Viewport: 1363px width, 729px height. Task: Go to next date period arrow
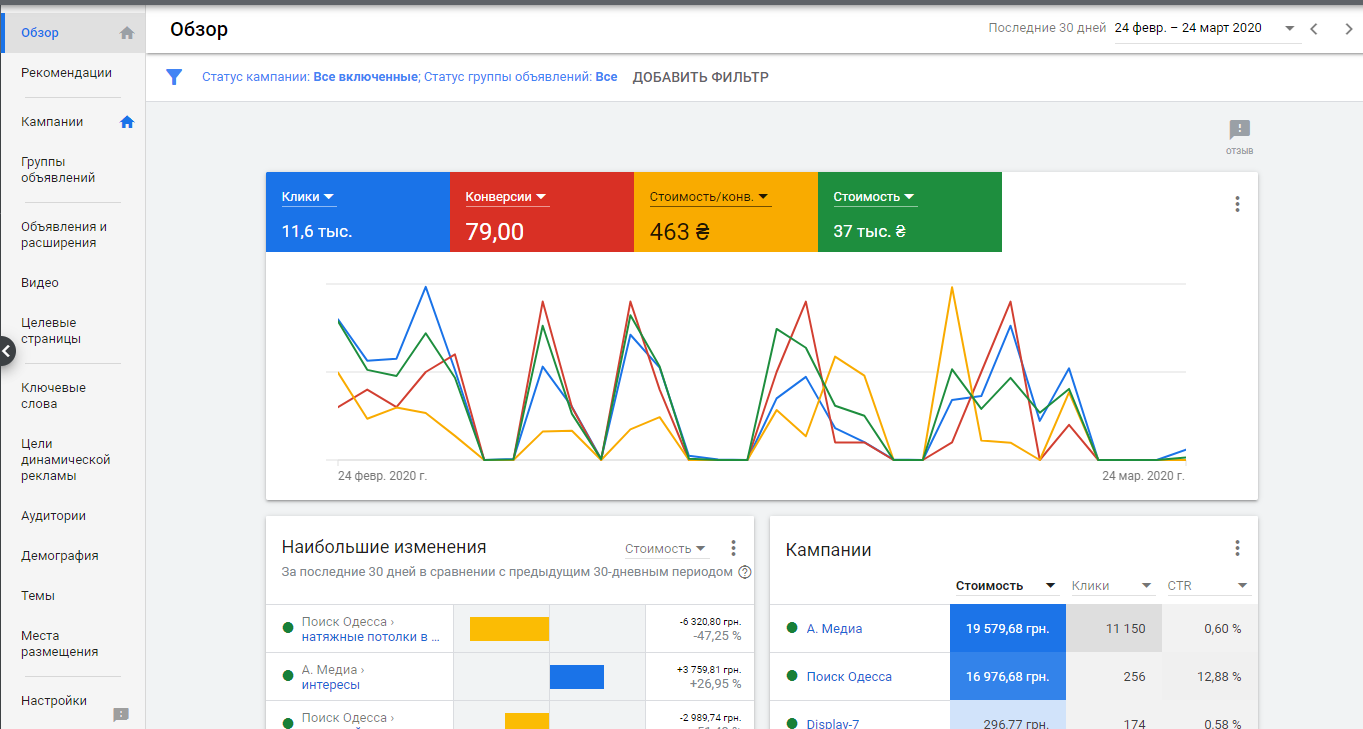click(1347, 29)
